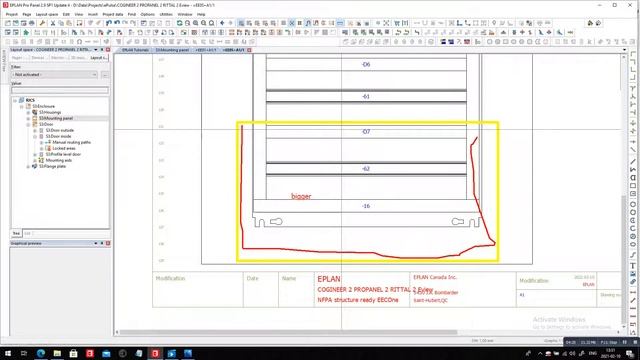
Task: Close the Layout space navigator panel
Action: coord(108,50)
